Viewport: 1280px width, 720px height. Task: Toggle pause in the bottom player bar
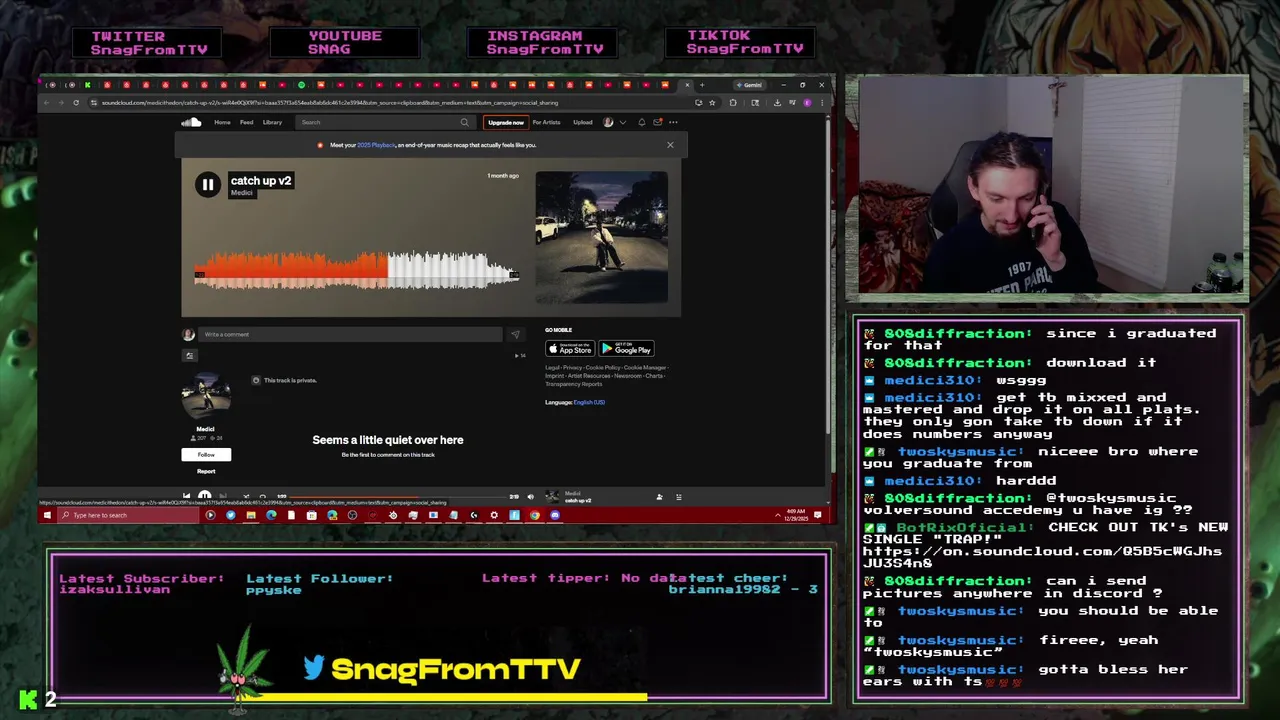pos(205,496)
